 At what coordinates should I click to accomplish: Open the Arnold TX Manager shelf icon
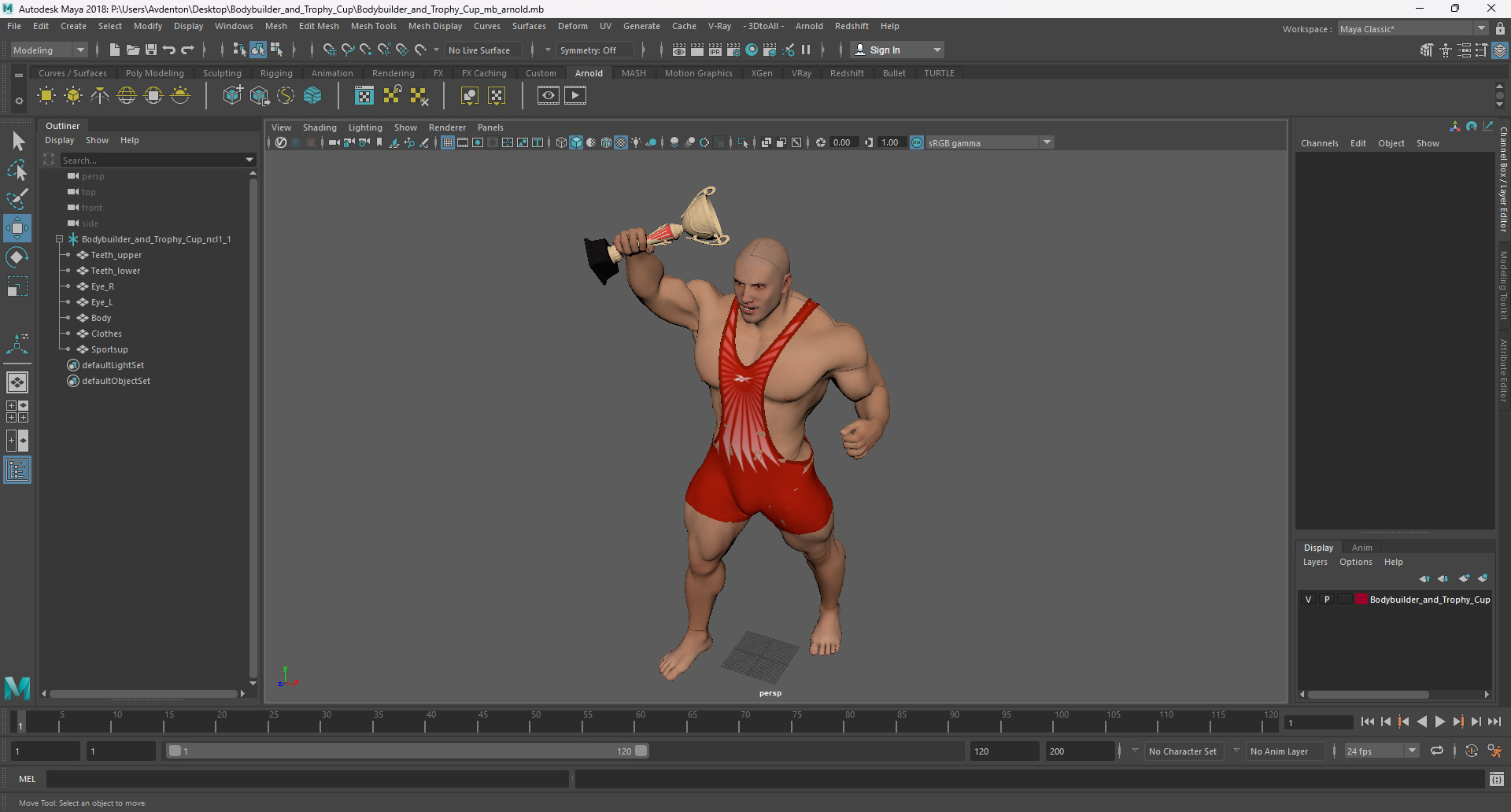tap(364, 96)
